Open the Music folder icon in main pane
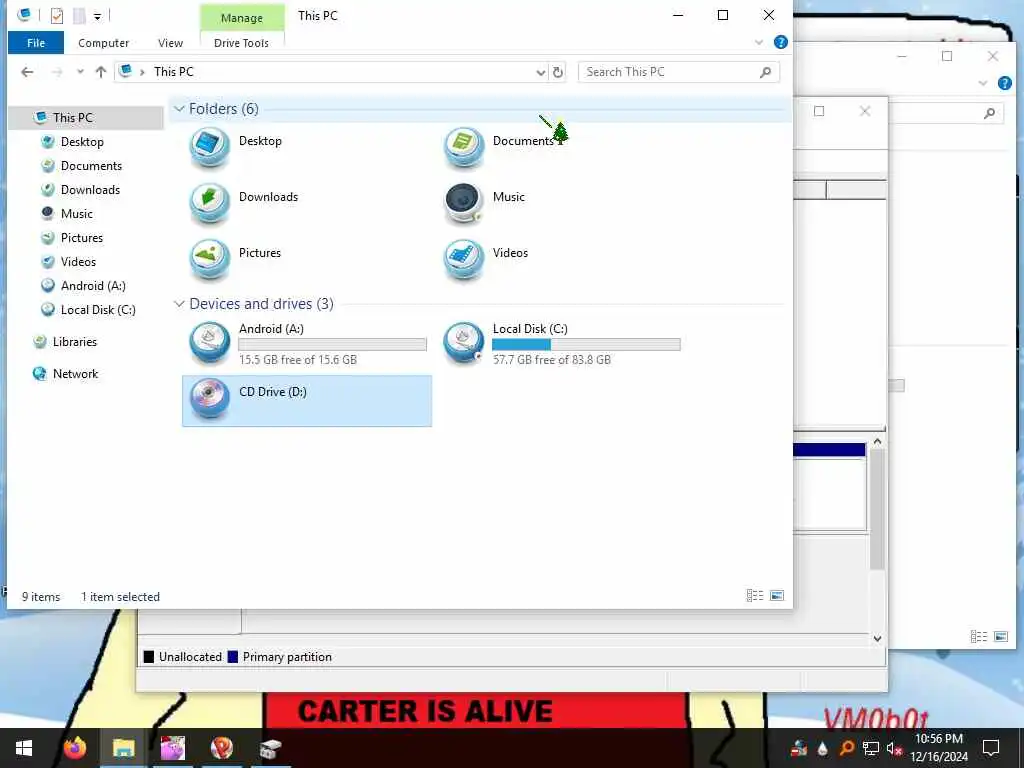This screenshot has height=768, width=1024. click(x=464, y=203)
